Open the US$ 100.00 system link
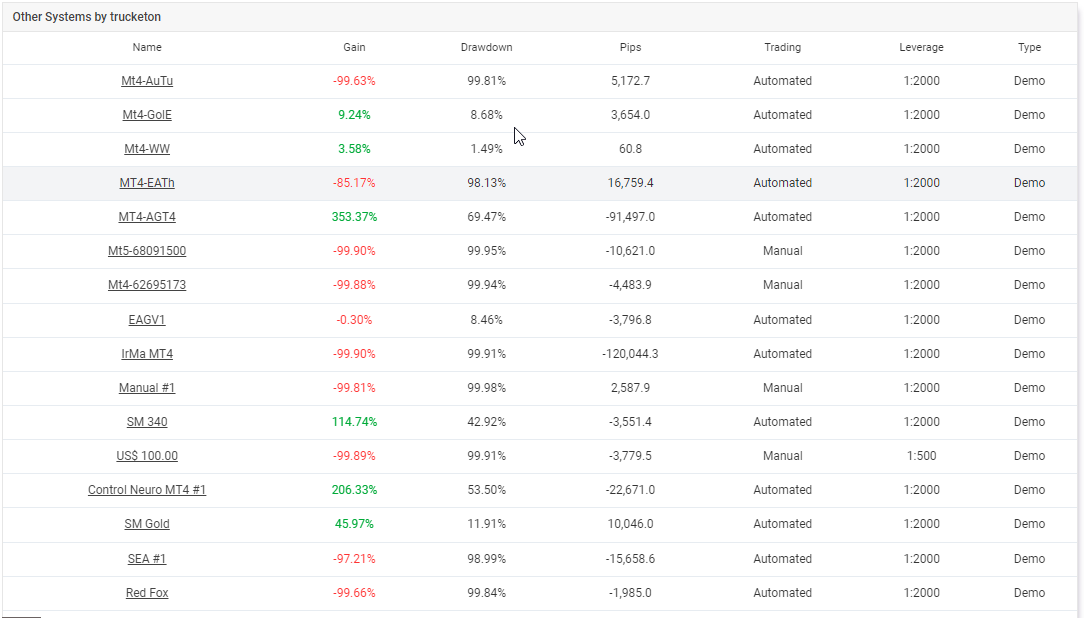1084x618 pixels. point(147,455)
